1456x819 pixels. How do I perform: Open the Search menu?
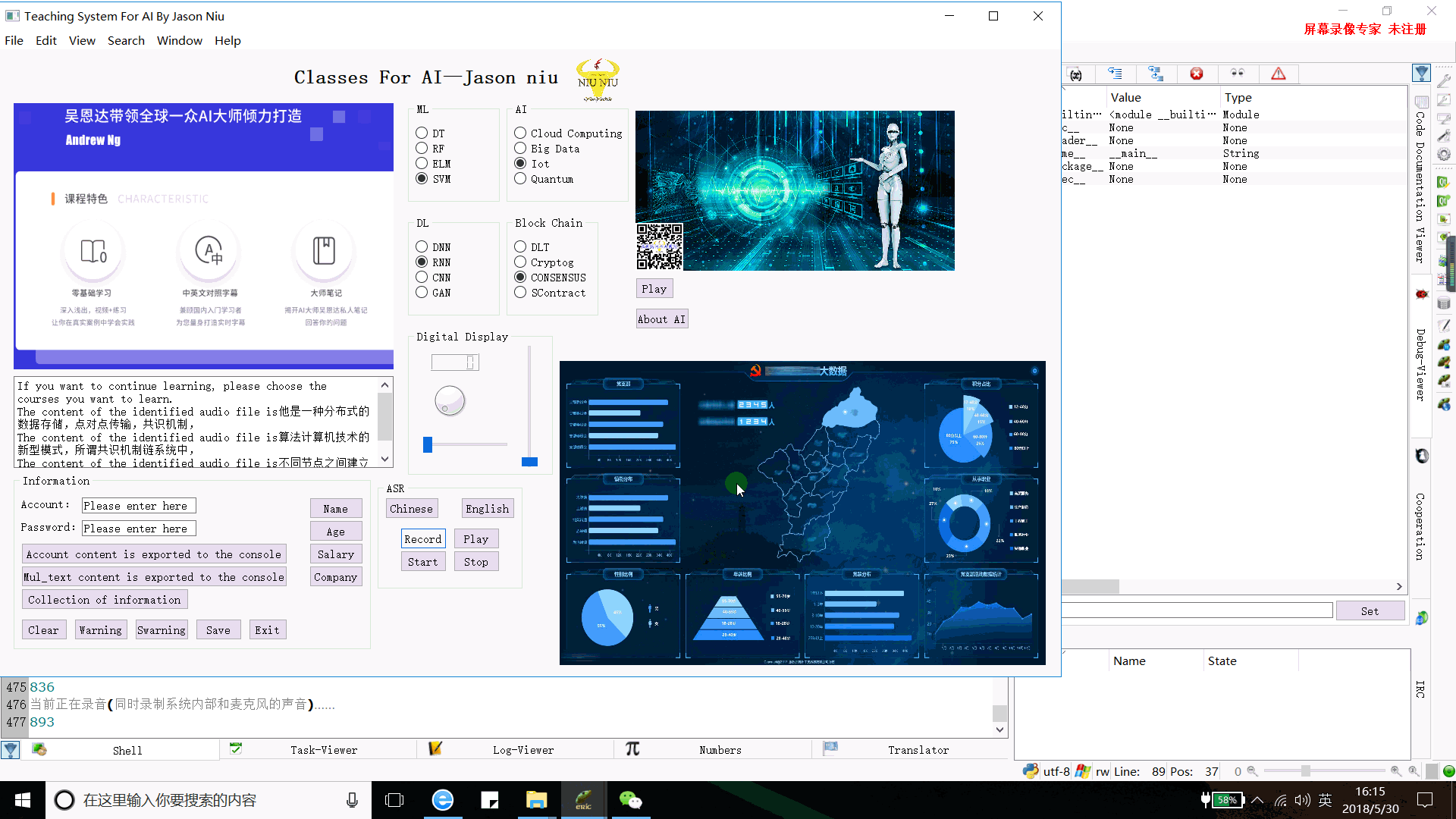click(126, 41)
